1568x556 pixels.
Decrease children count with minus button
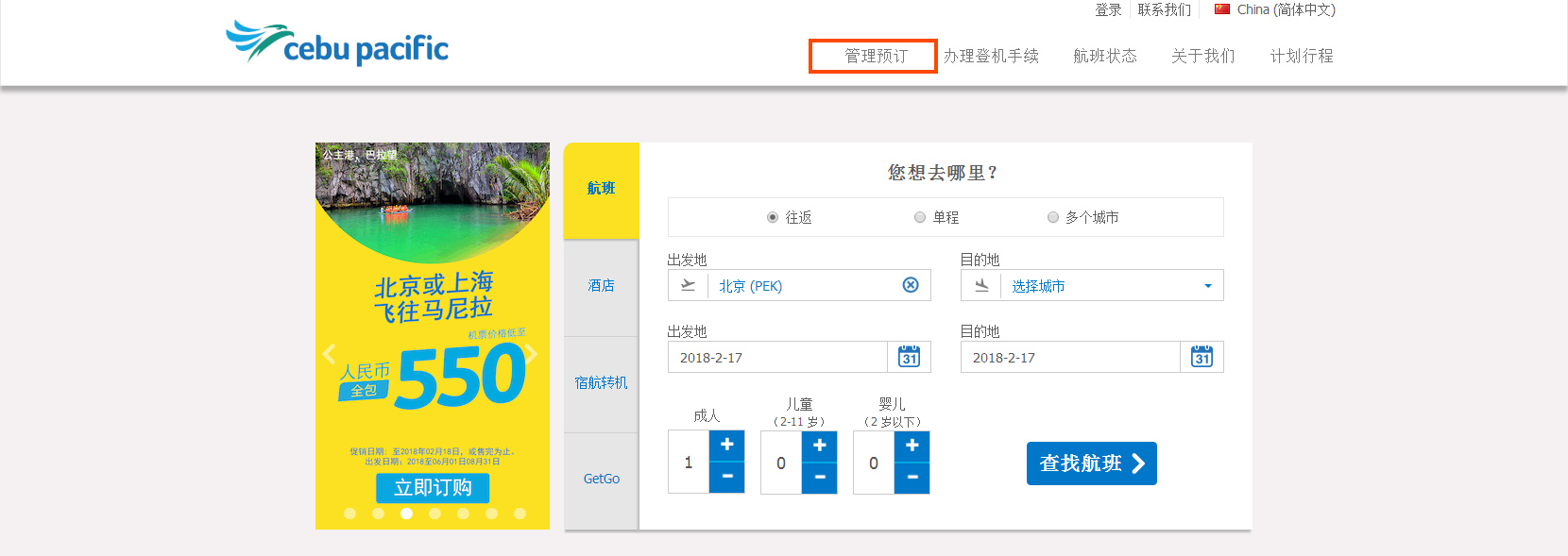[820, 478]
